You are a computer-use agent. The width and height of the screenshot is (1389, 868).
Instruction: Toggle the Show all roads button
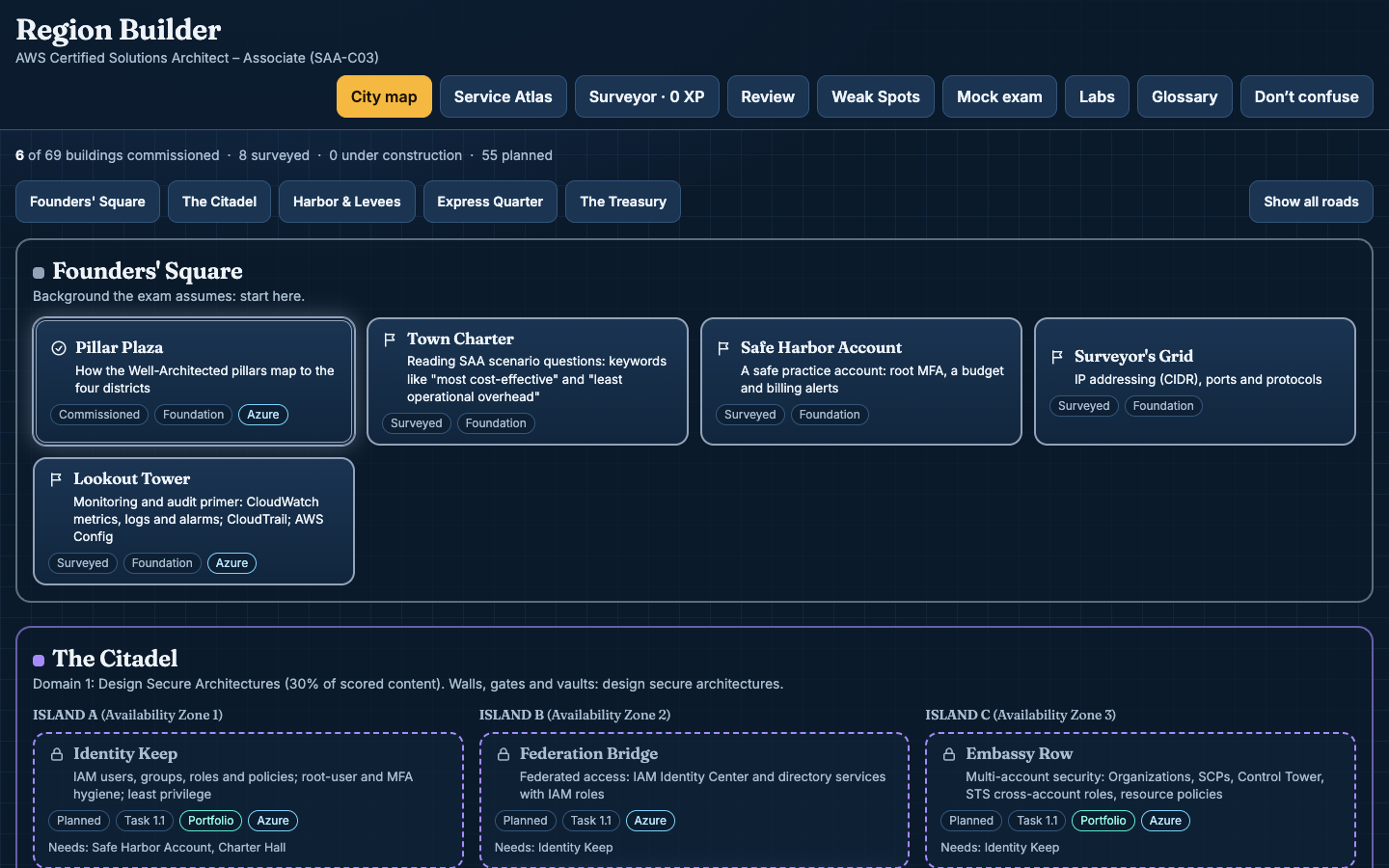pyautogui.click(x=1311, y=202)
